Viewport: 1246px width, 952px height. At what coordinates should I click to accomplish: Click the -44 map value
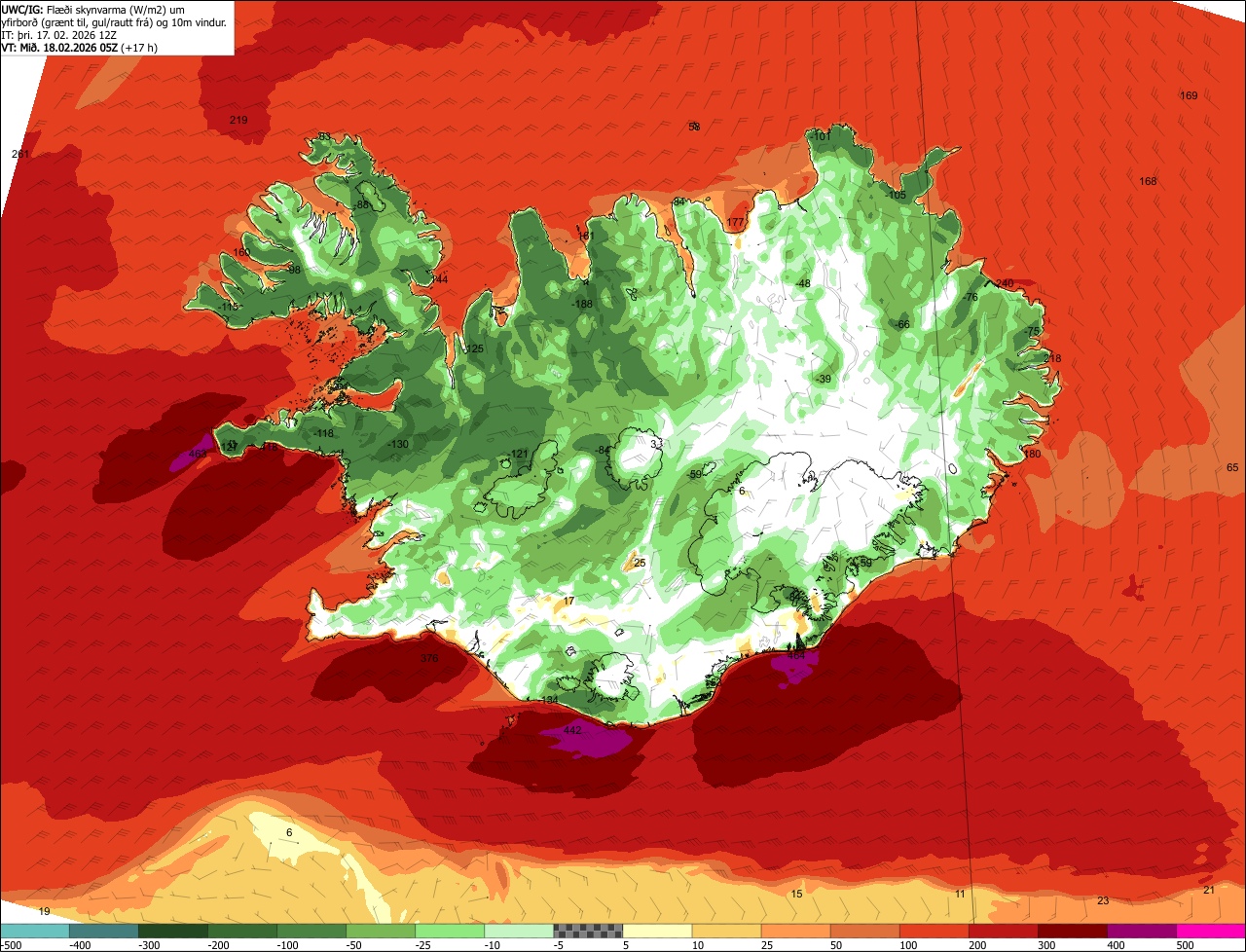[x=440, y=279]
